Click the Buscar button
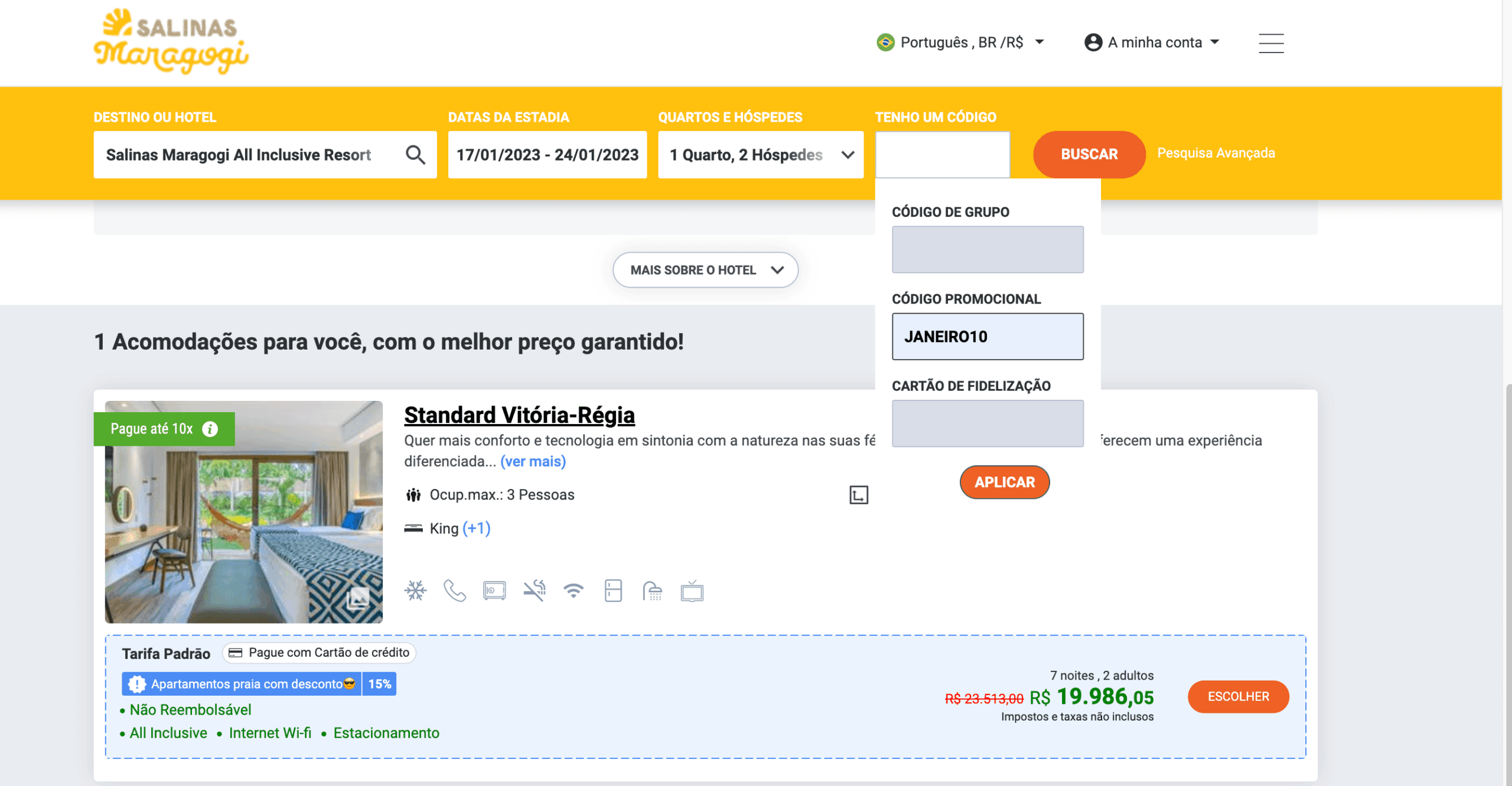 pyautogui.click(x=1089, y=154)
